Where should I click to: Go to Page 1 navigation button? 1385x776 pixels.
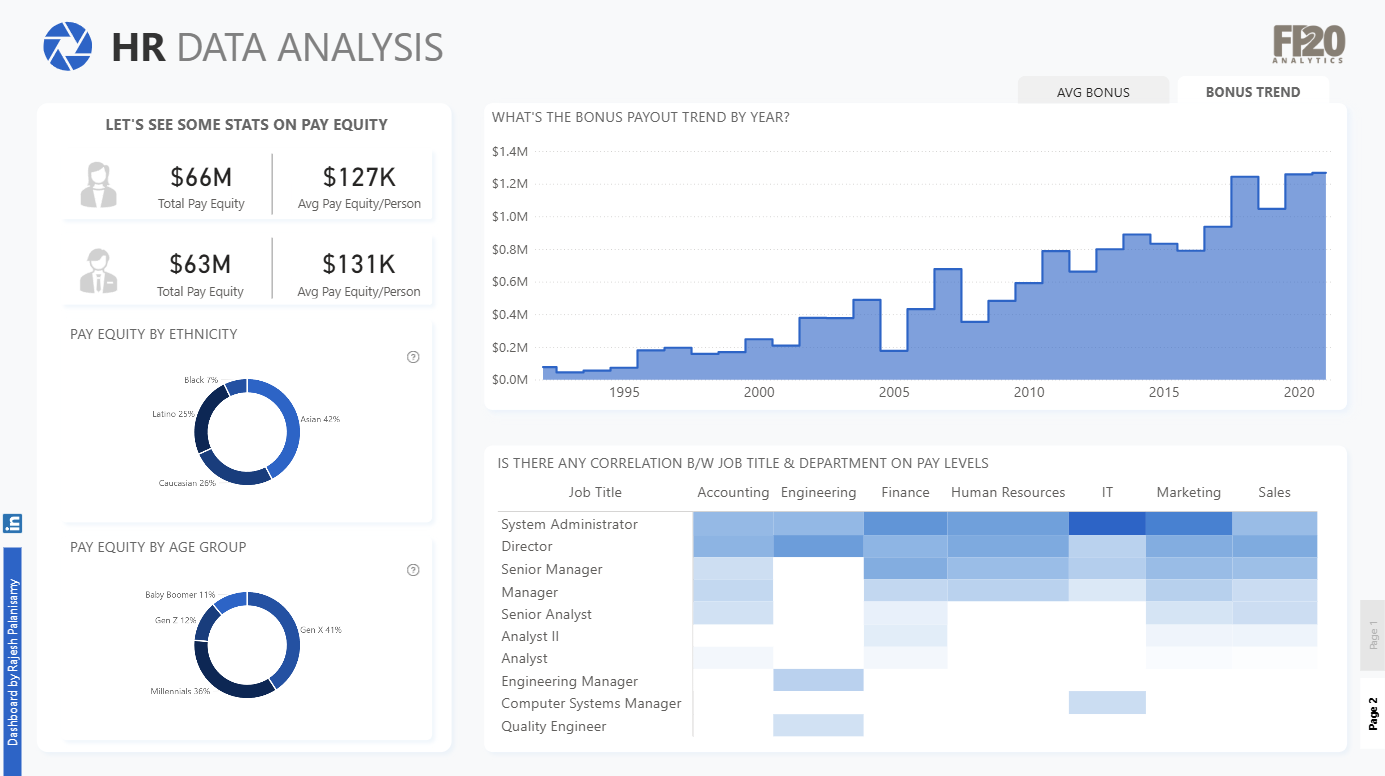click(1373, 635)
